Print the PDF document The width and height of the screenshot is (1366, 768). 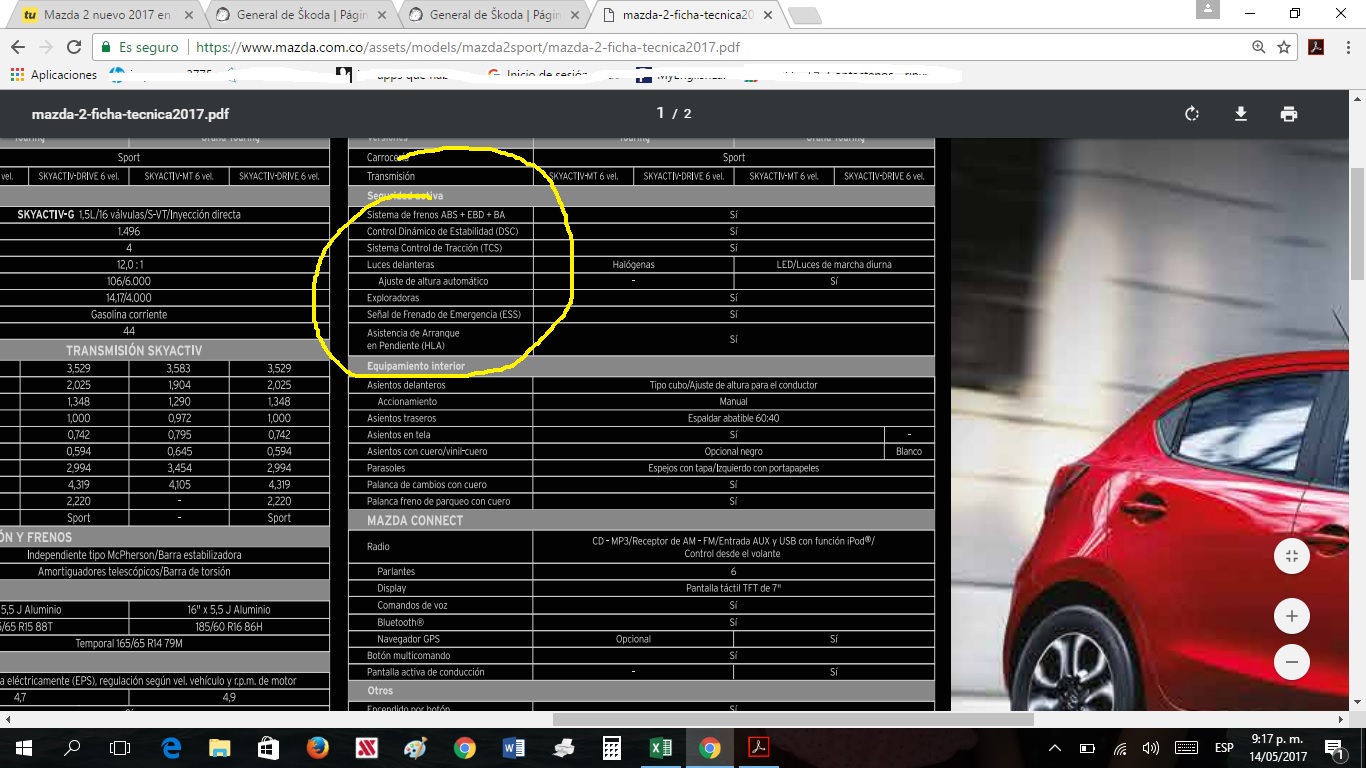tap(1289, 114)
